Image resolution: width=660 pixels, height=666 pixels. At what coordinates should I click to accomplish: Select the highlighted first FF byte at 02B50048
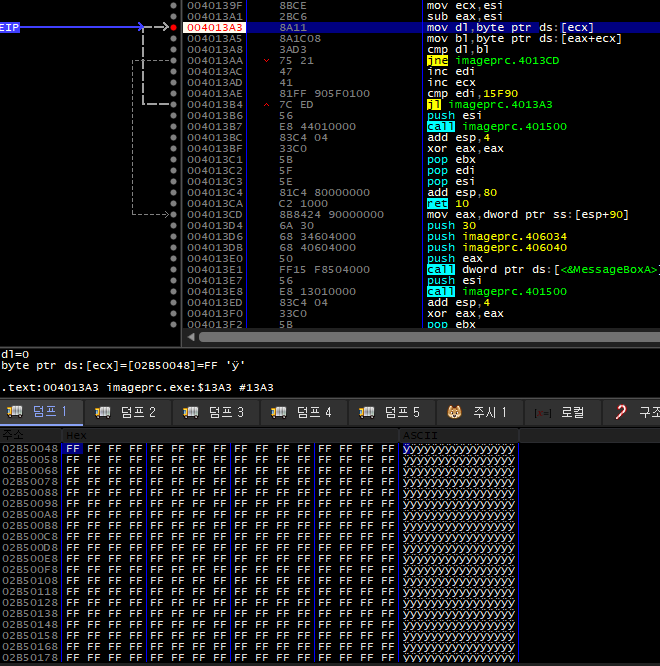click(73, 449)
